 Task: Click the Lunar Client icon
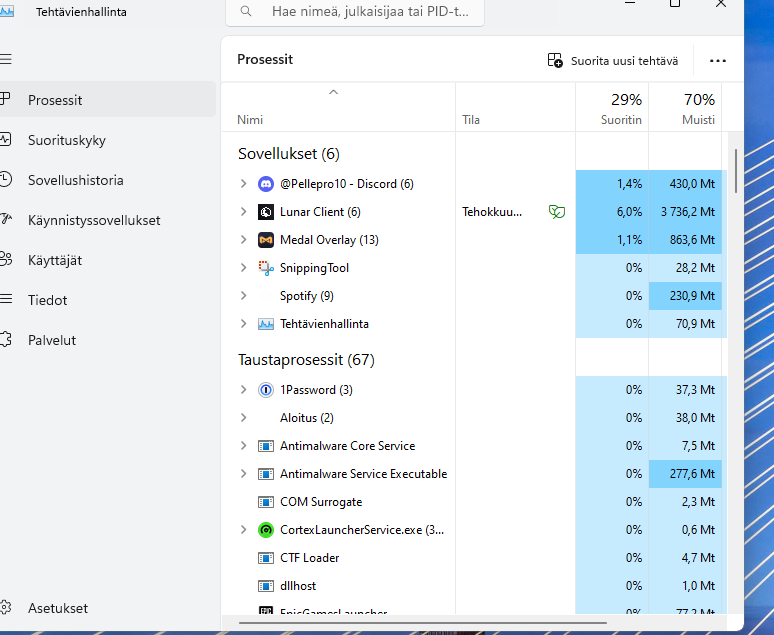[266, 212]
